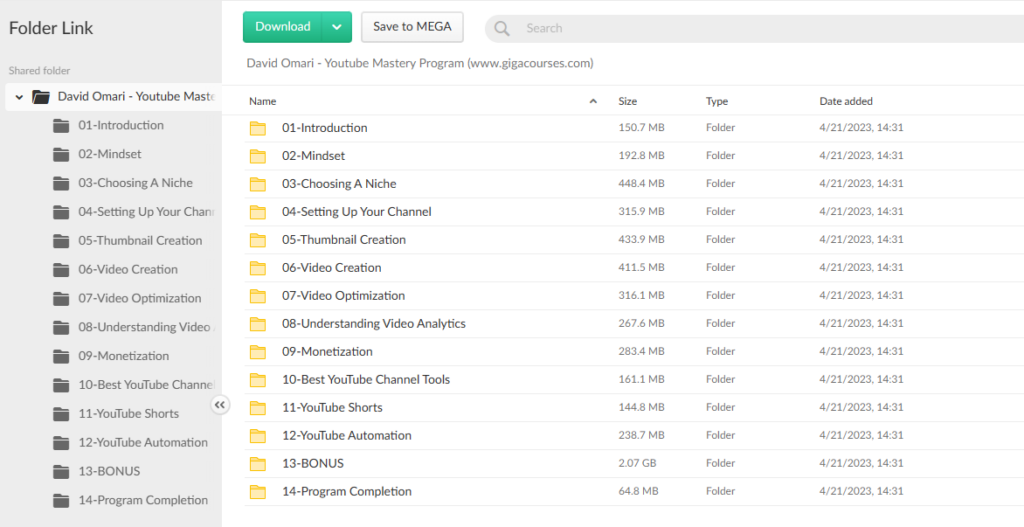
Task: Sort files by Type column header
Action: tap(717, 101)
